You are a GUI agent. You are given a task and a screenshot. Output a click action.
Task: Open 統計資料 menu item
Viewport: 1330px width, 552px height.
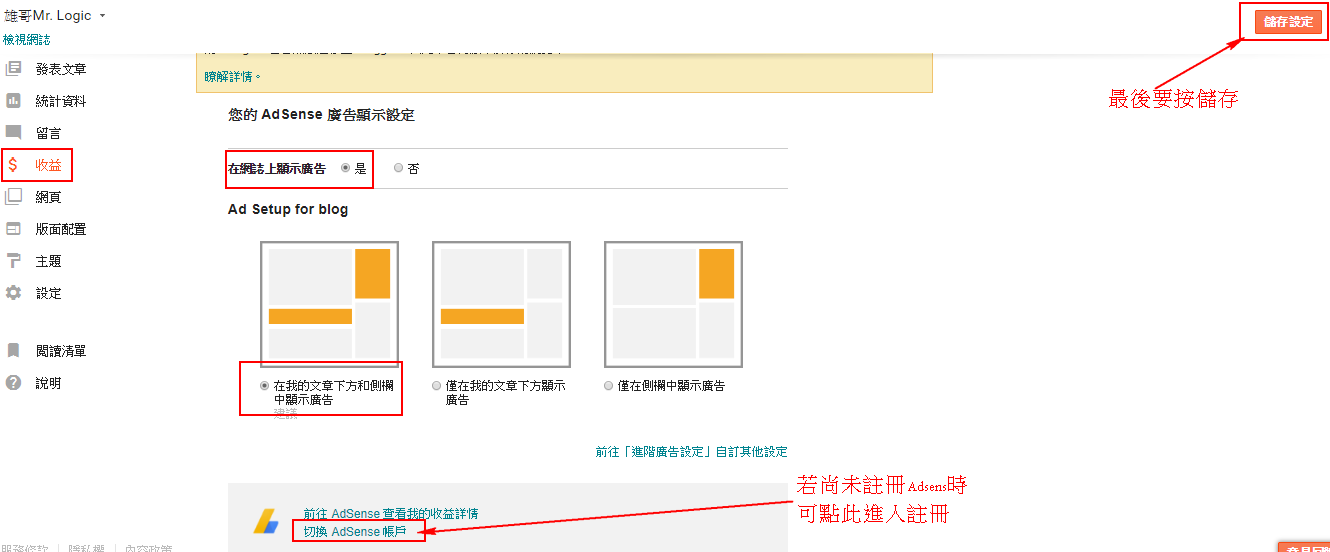pyautogui.click(x=61, y=101)
